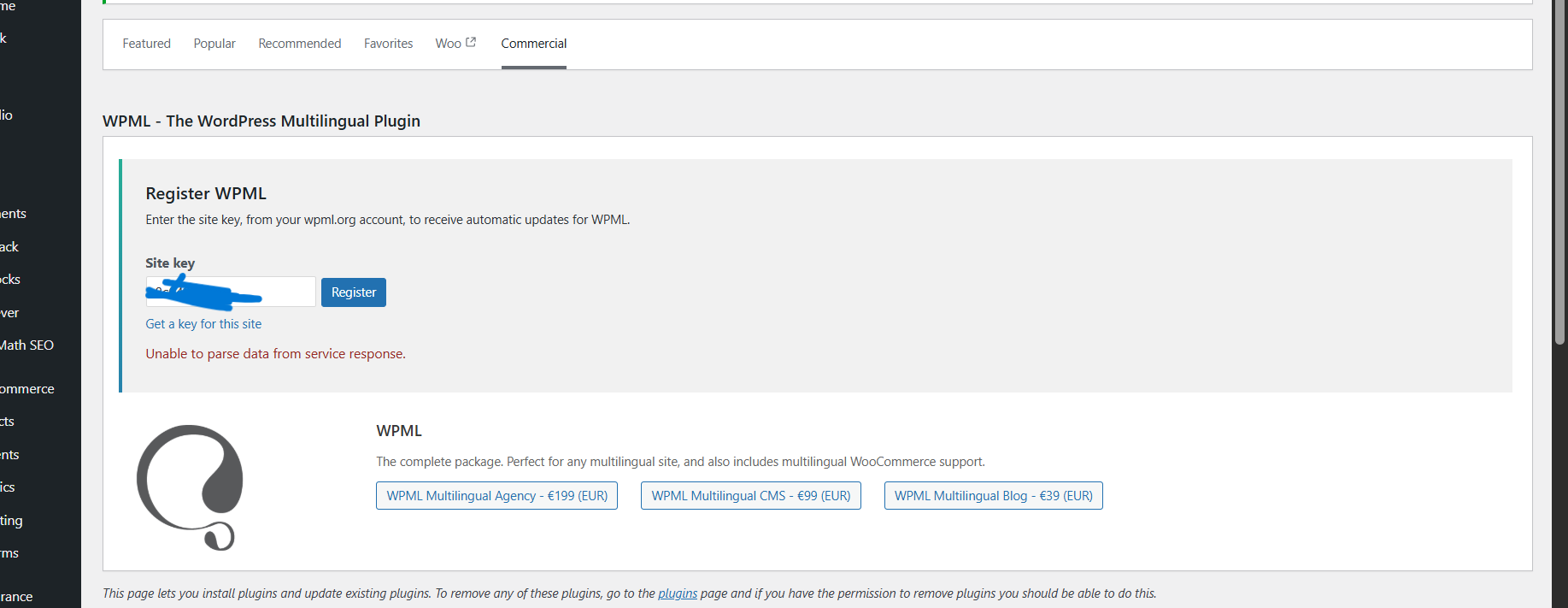The image size is (1568, 608).
Task: Click the WPML Multilingual Plugin section title
Action: (x=261, y=121)
